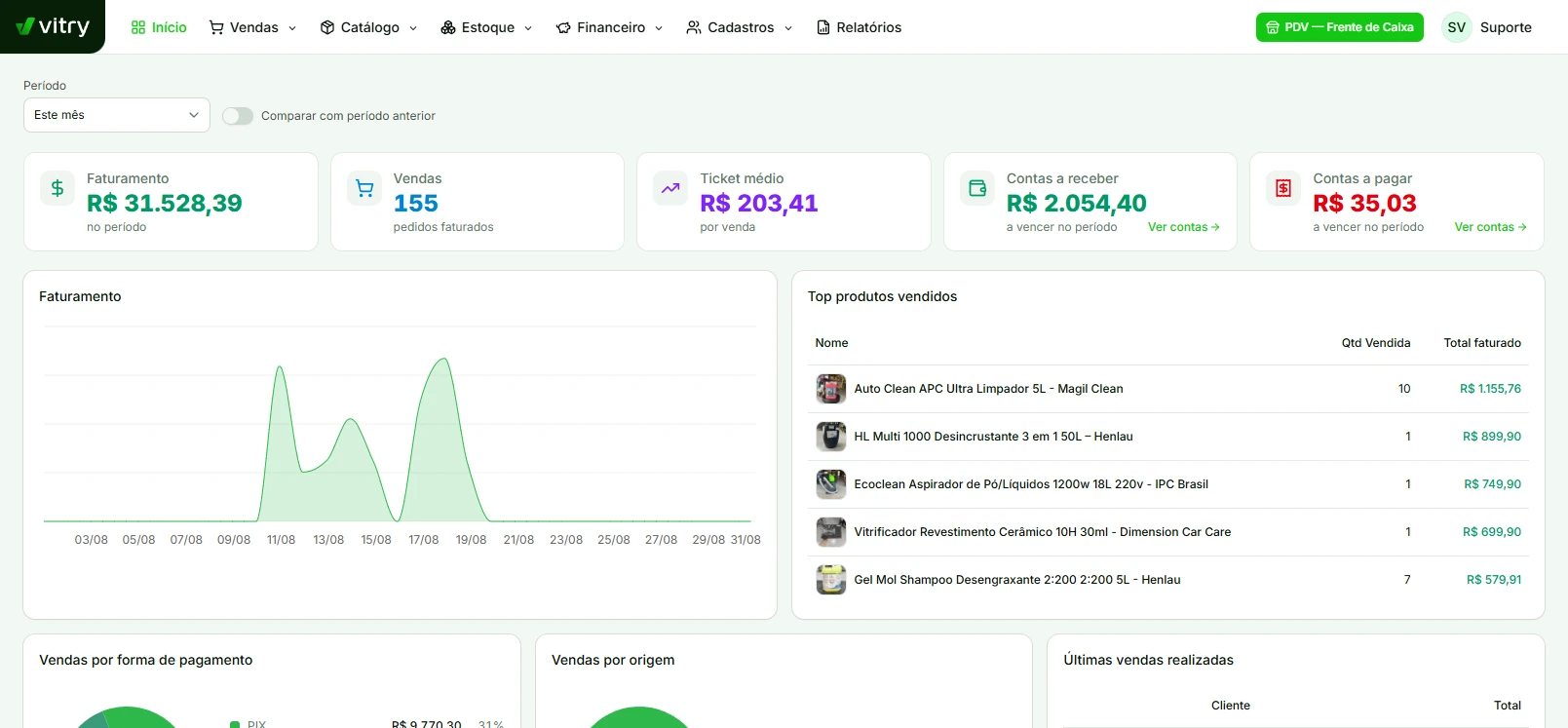Screen dimensions: 1568x728
Task: Open the Financeiro menu
Action: (610, 27)
